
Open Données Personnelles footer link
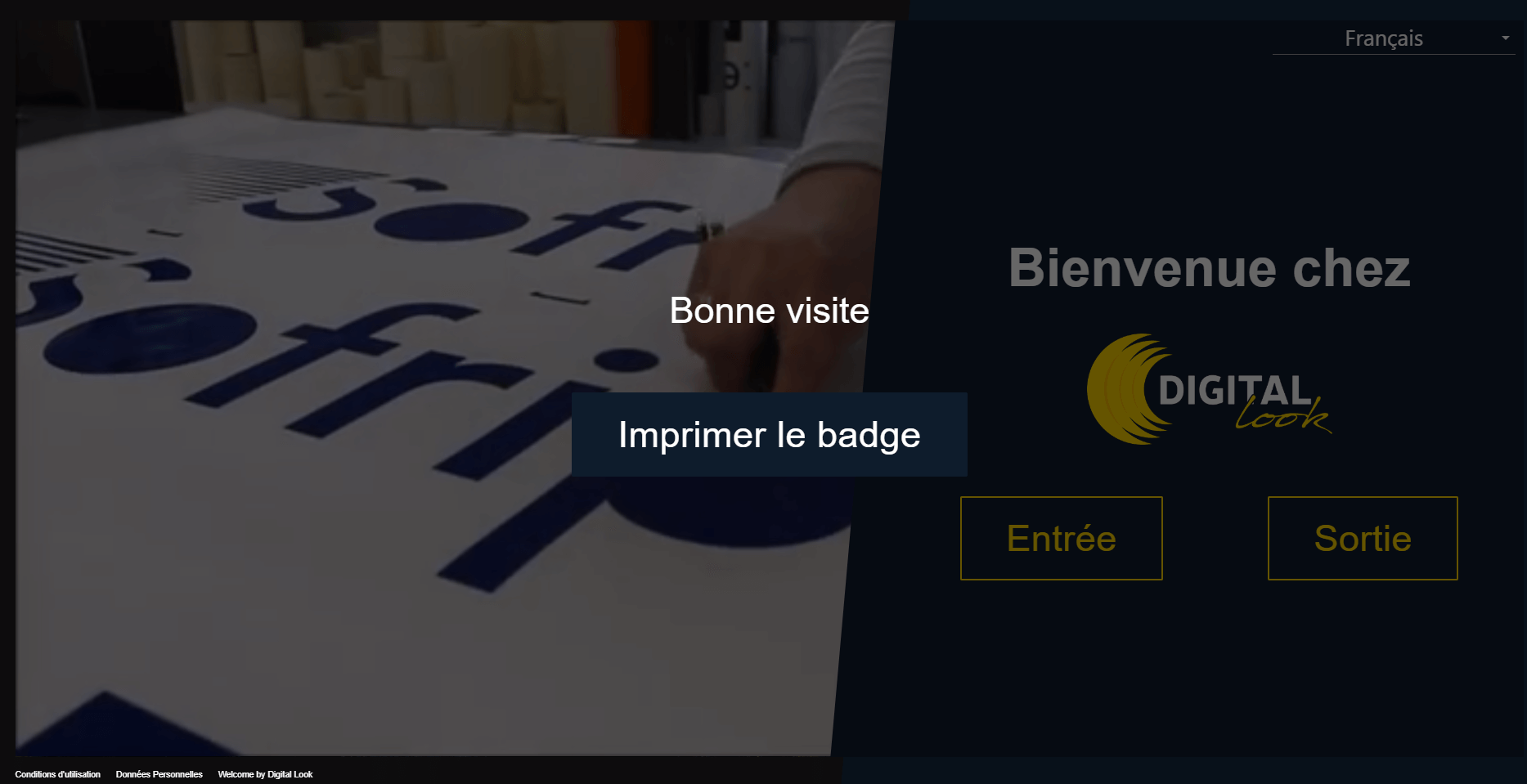159,774
